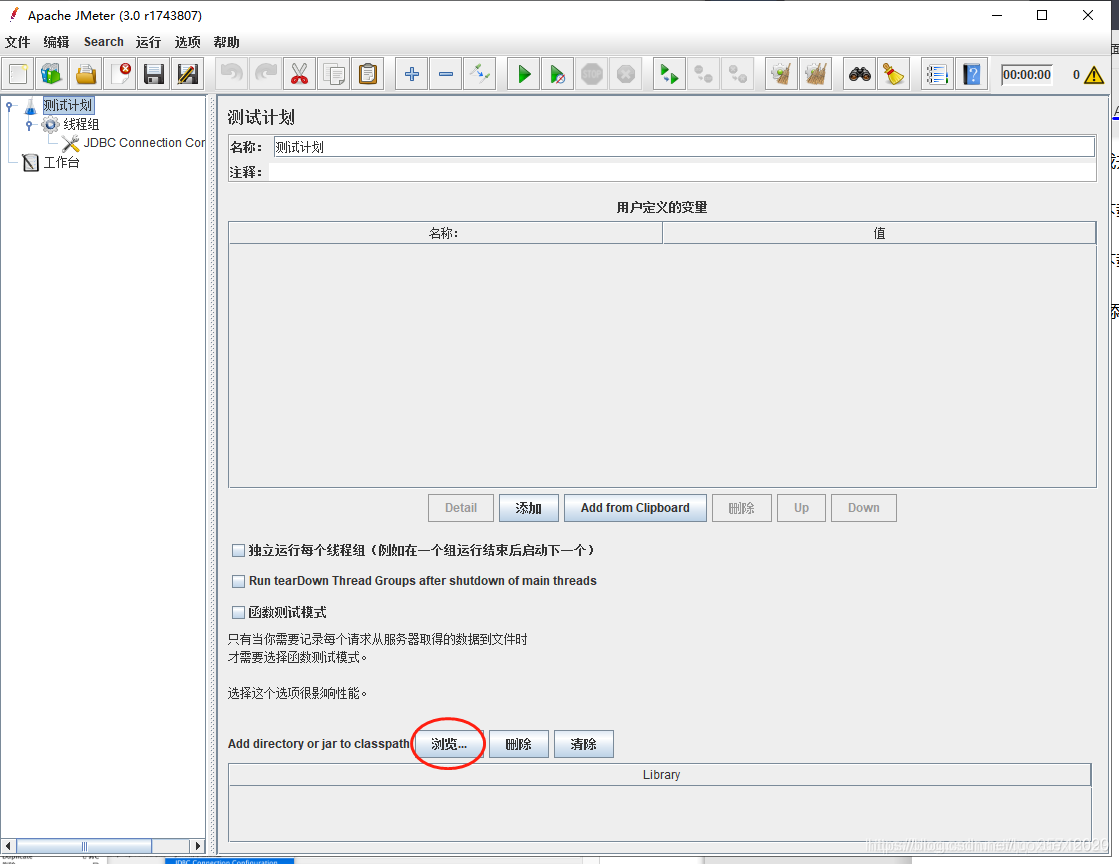Click the Clear All results icon
Image resolution: width=1119 pixels, height=864 pixels.
(816, 74)
